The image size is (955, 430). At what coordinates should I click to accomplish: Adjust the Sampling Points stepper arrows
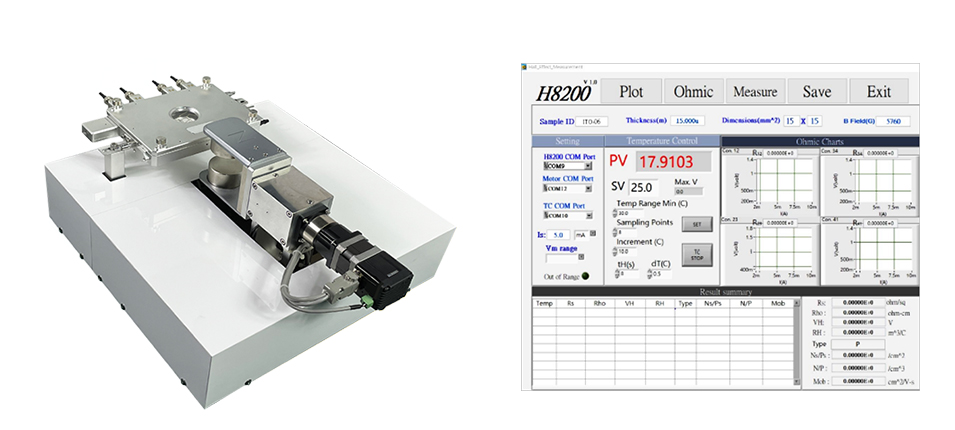614,232
